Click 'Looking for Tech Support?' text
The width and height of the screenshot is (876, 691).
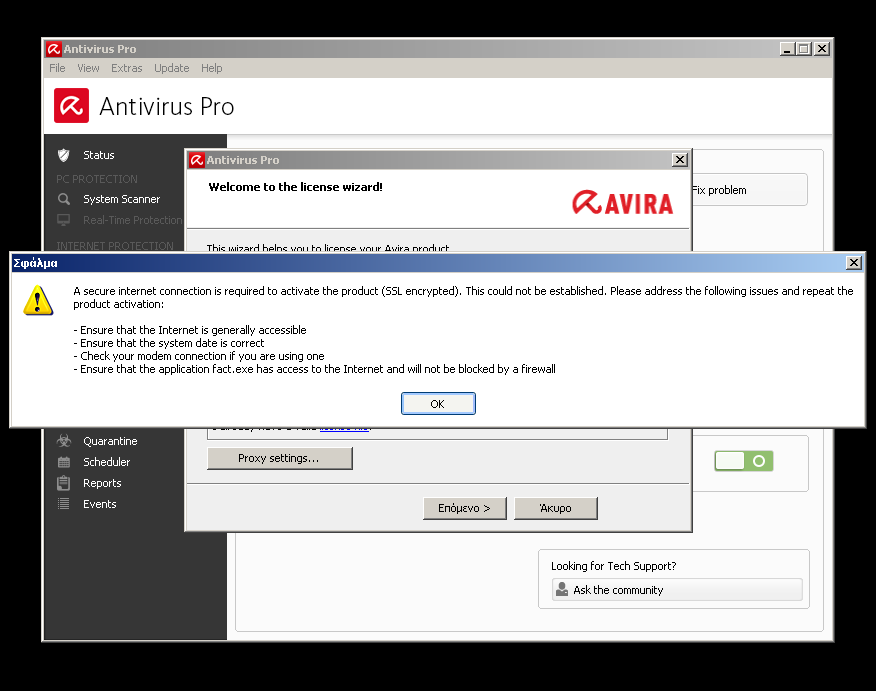pyautogui.click(x=613, y=566)
